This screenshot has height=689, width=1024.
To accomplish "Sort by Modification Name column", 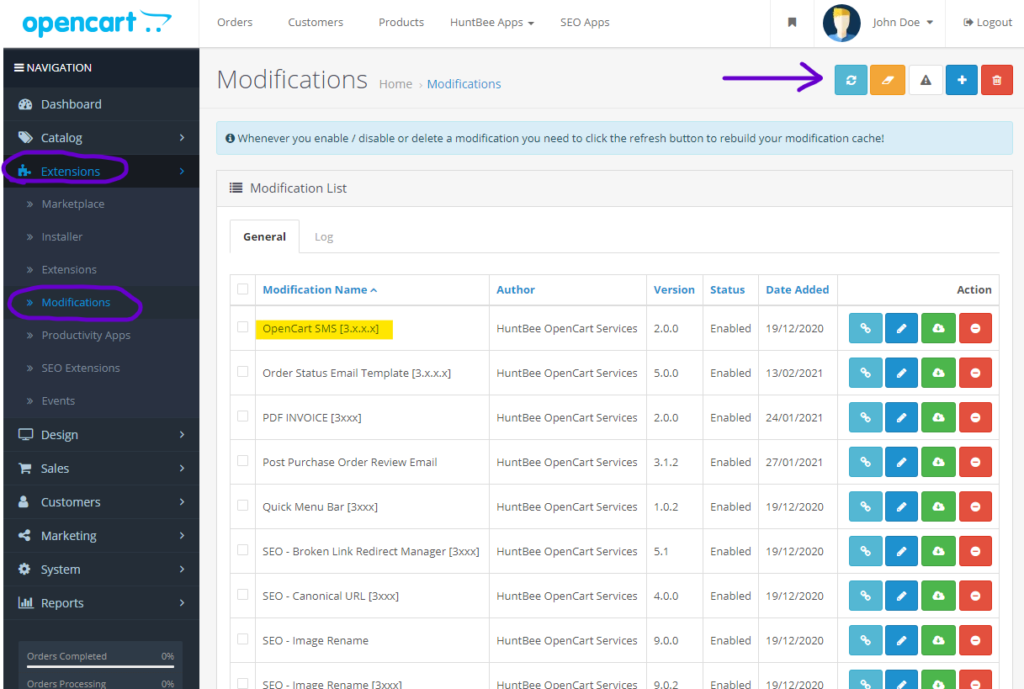I will [319, 289].
